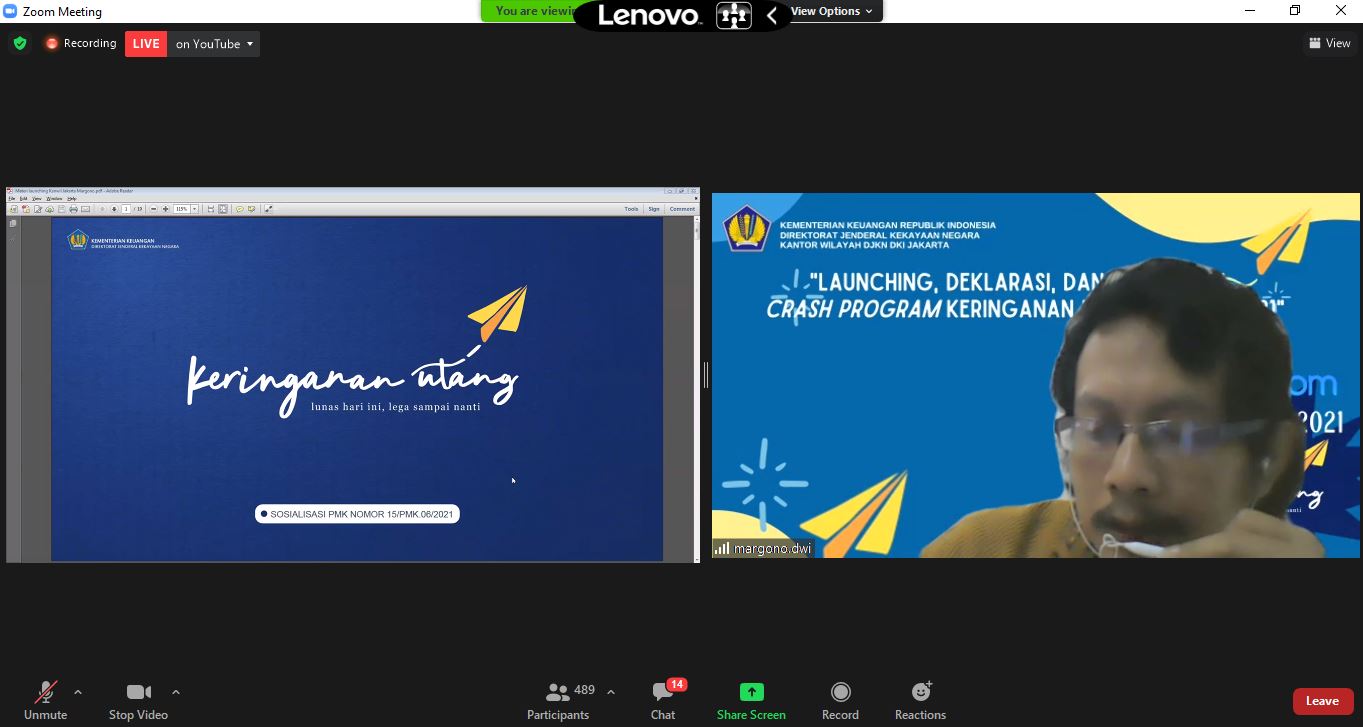Click the green encryption shield icon
The width and height of the screenshot is (1363, 727).
[19, 44]
